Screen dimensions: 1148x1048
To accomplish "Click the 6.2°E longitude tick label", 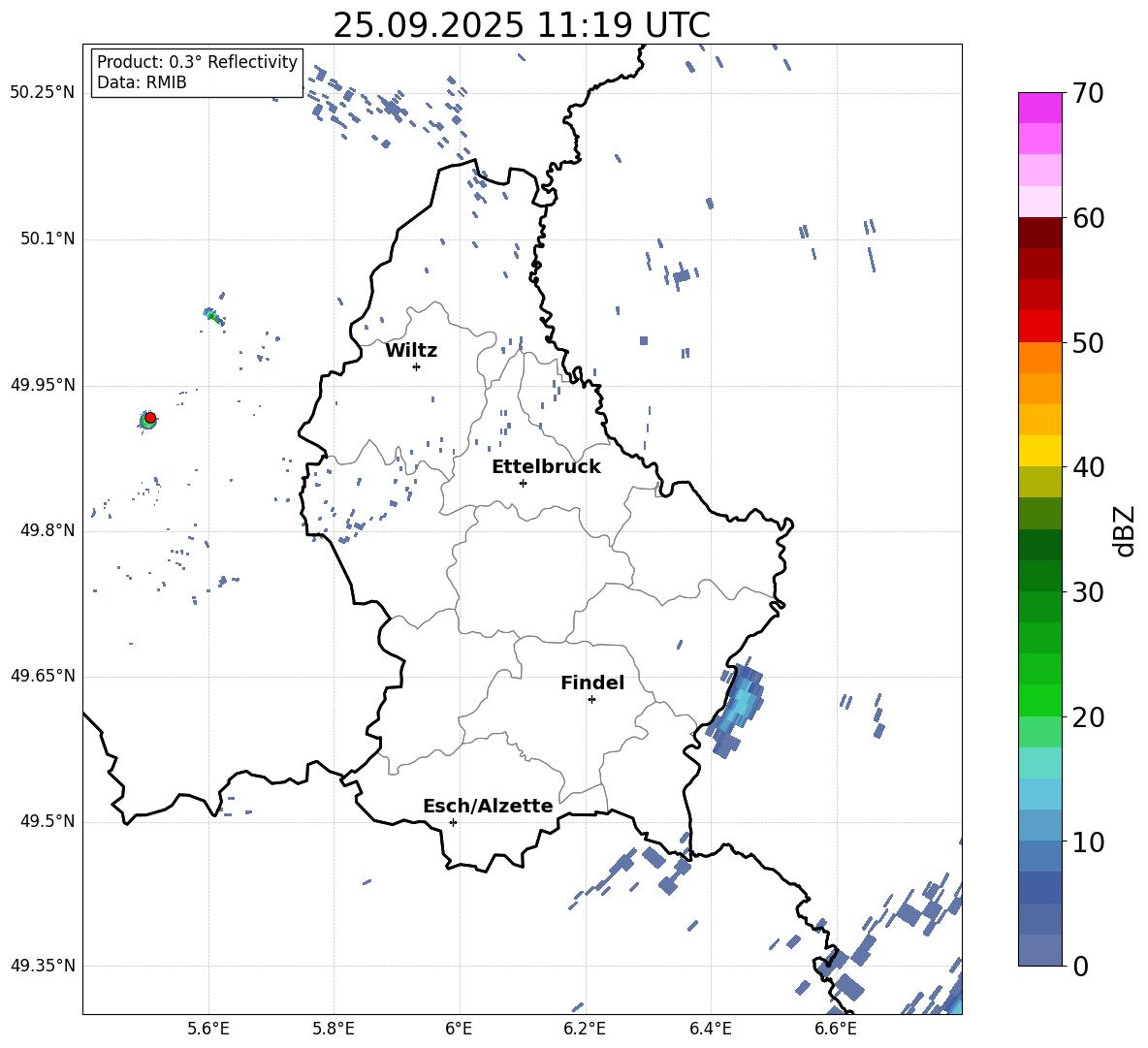I will pyautogui.click(x=585, y=1029).
